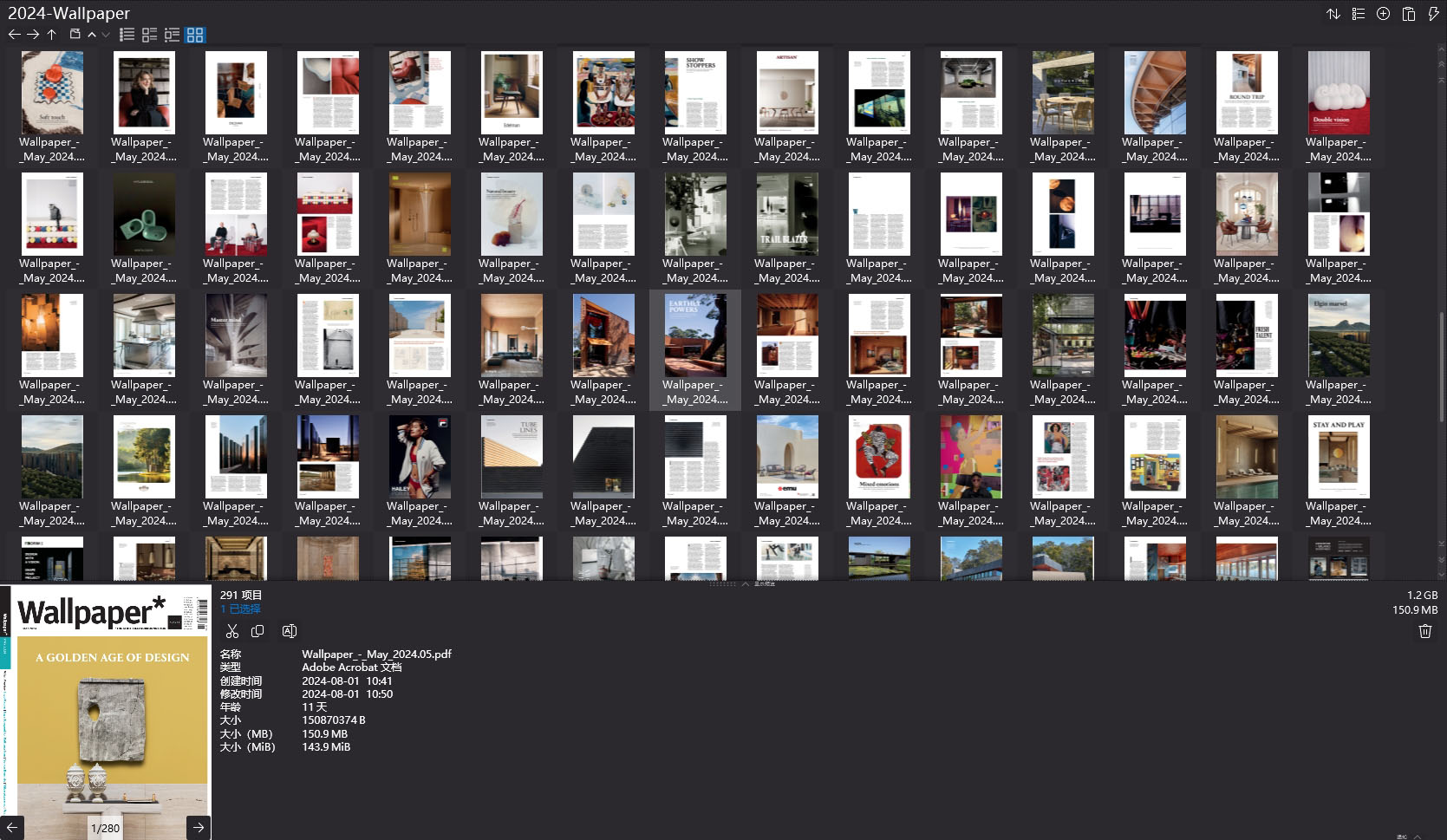Viewport: 1447px width, 840px height.
Task: Expand the folder-up chevron next to folder icon
Action: coord(91,35)
